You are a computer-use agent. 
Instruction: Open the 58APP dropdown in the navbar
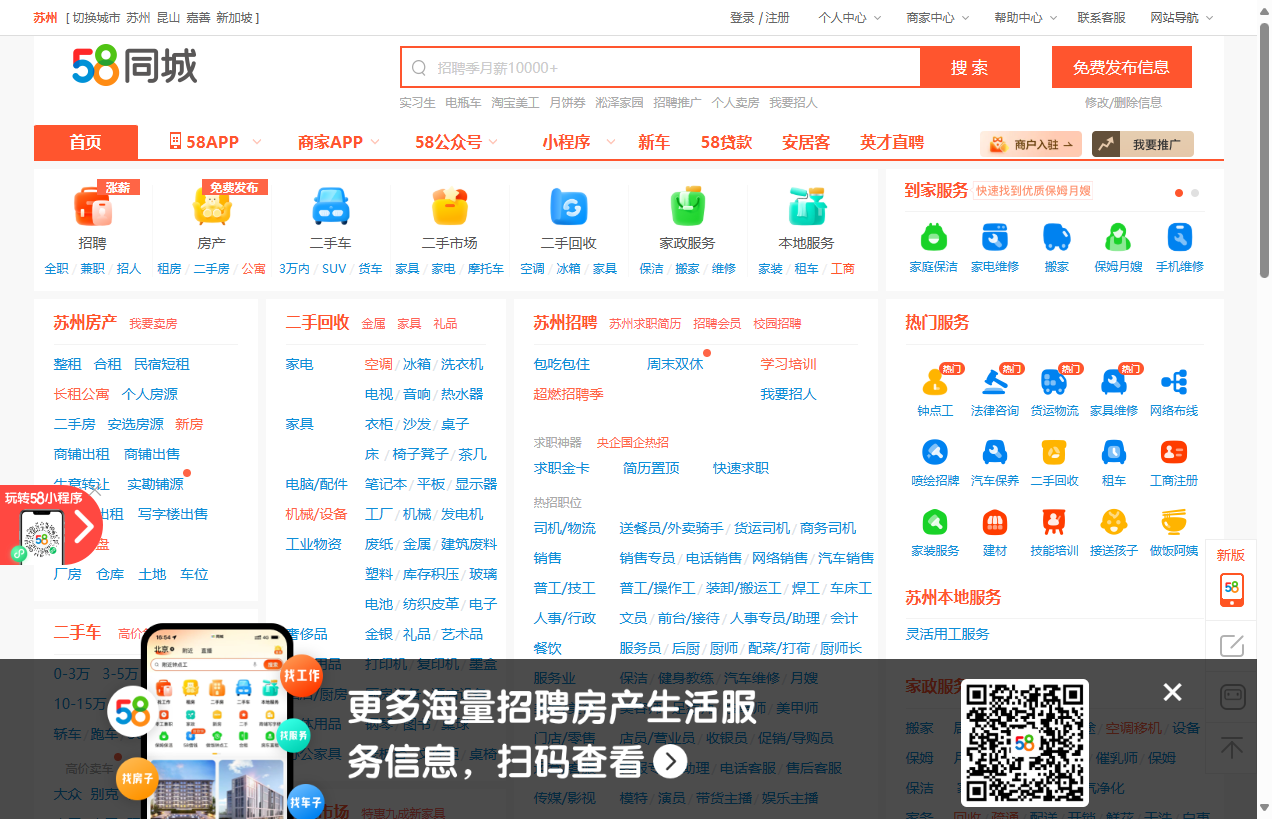[x=211, y=142]
